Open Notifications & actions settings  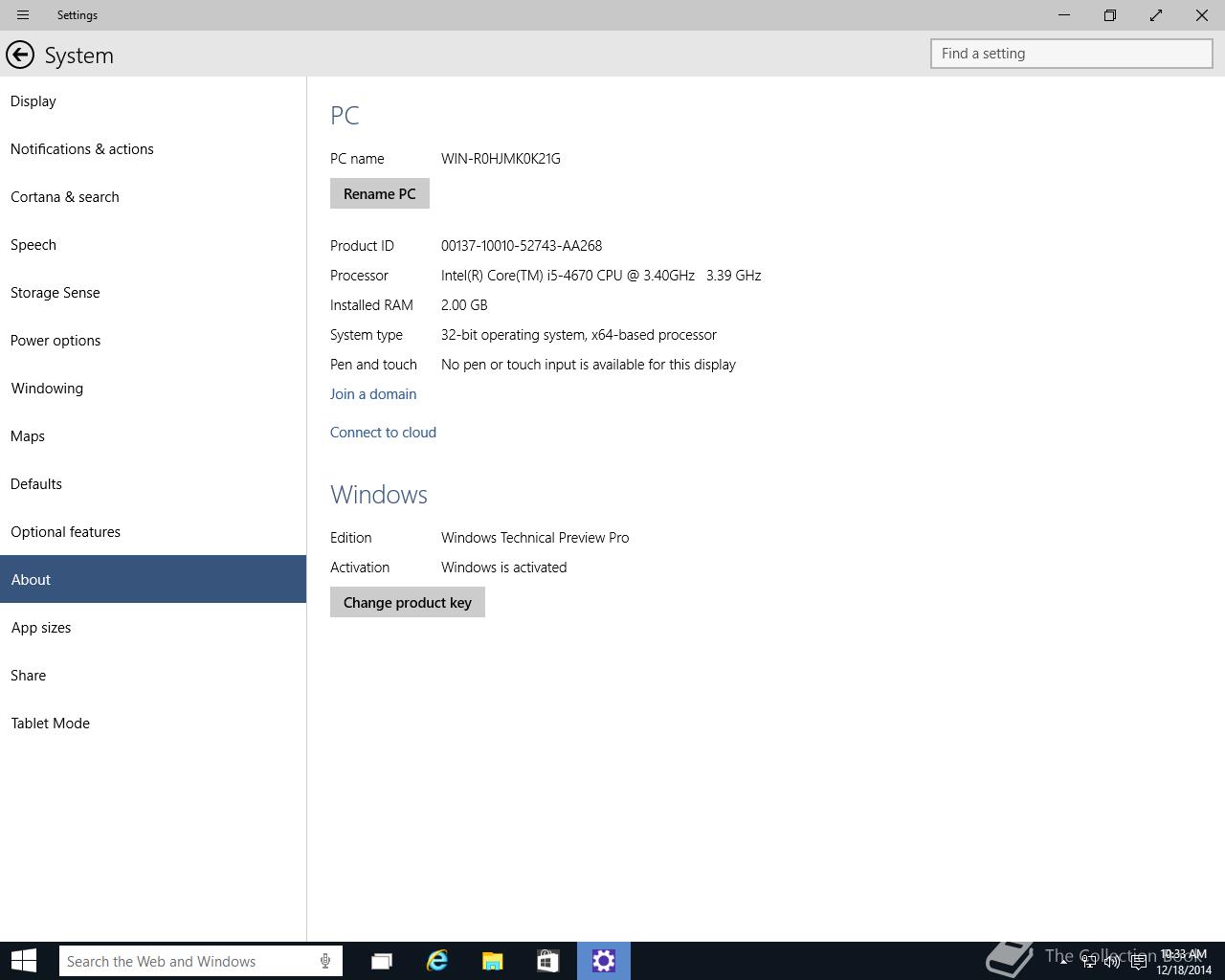[x=153, y=148]
